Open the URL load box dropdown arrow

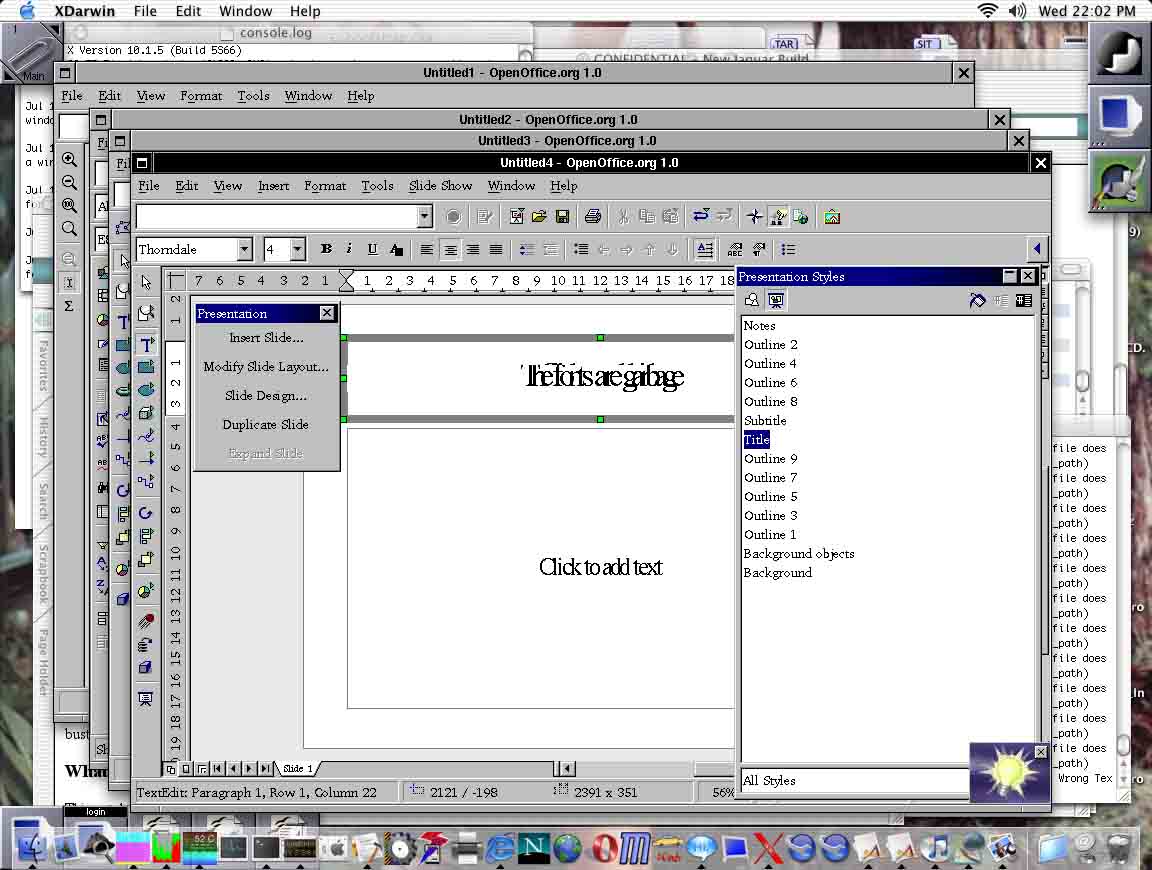tap(424, 216)
